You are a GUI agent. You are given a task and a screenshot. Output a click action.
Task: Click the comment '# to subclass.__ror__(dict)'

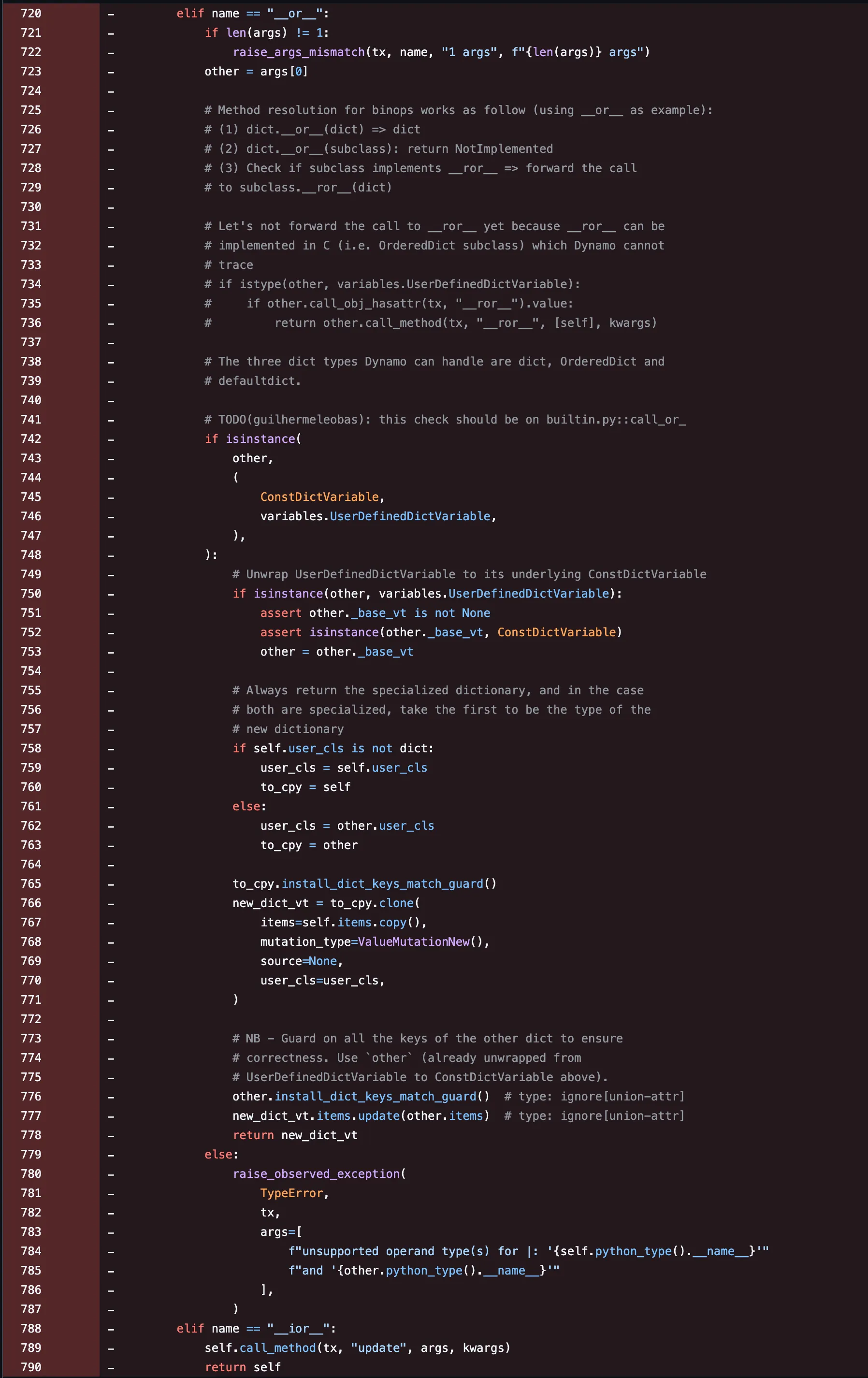point(298,188)
